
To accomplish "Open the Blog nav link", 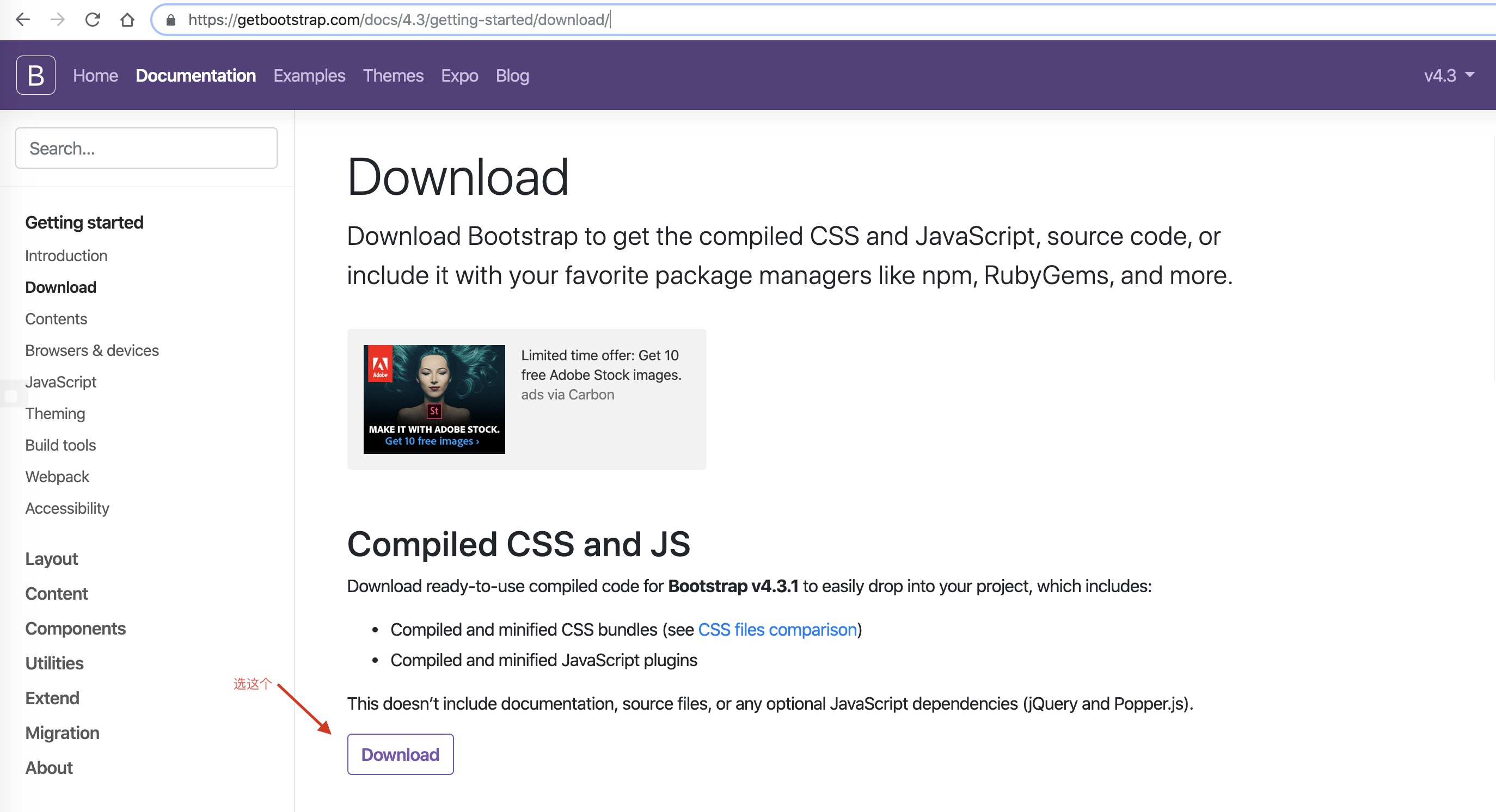I will 512,76.
